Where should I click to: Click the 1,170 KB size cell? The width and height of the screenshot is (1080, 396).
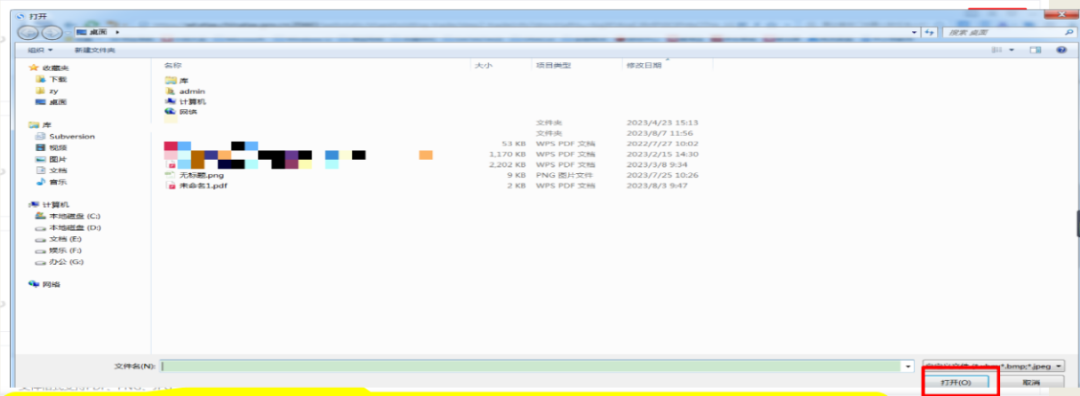508,154
